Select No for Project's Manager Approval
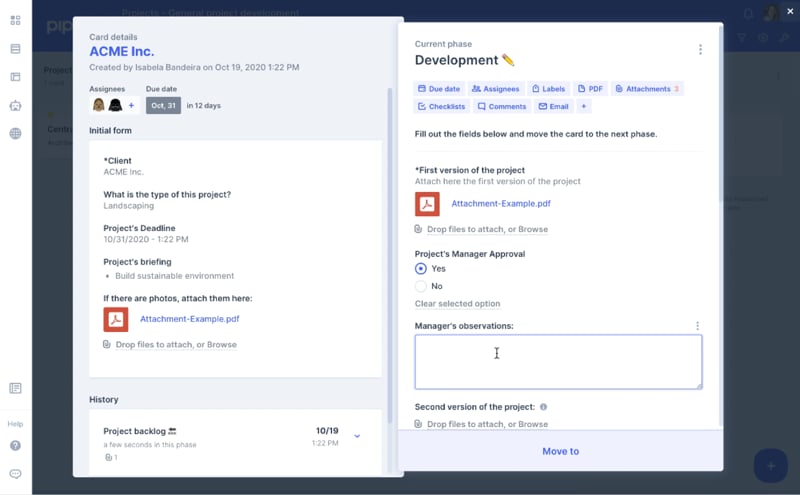Image resolution: width=800 pixels, height=495 pixels. coord(421,286)
